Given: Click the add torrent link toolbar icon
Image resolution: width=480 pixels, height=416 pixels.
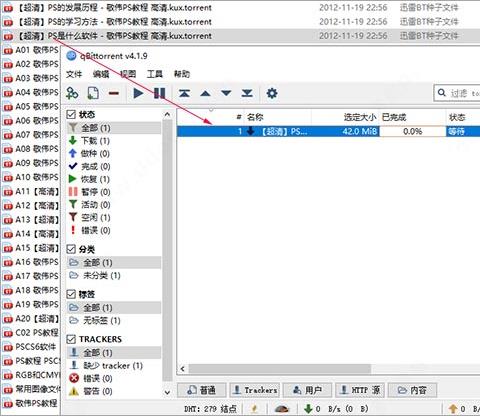Looking at the screenshot, I should tap(72, 93).
